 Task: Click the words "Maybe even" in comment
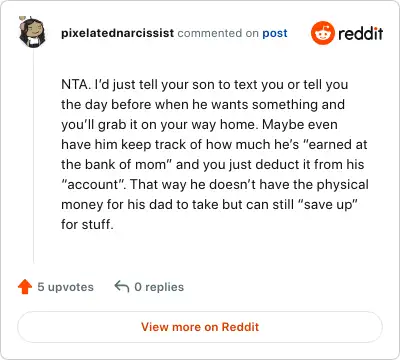pyautogui.click(x=300, y=124)
